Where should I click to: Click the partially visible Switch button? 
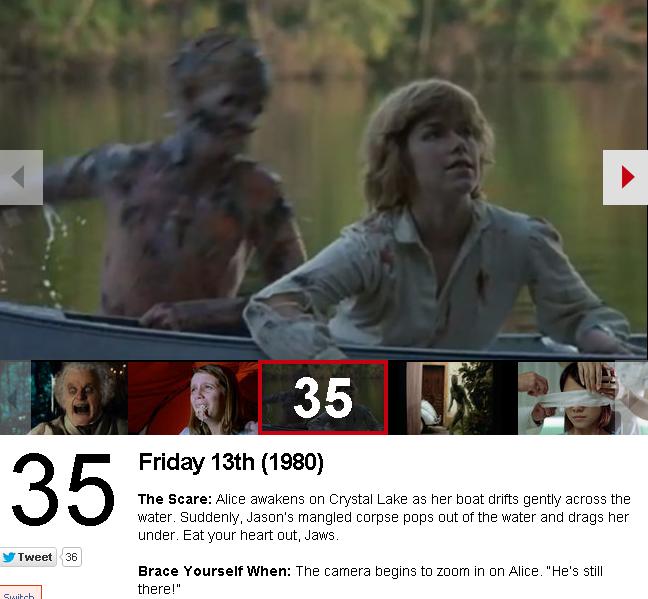point(21,593)
